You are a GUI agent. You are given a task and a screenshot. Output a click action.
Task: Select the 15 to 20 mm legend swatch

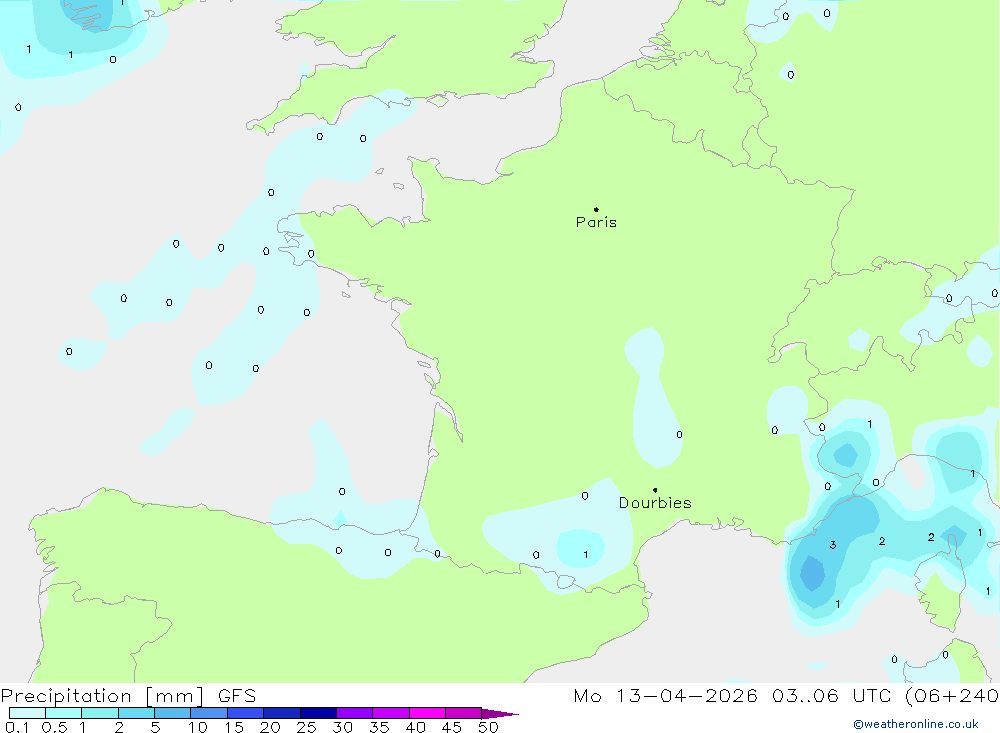(x=245, y=713)
